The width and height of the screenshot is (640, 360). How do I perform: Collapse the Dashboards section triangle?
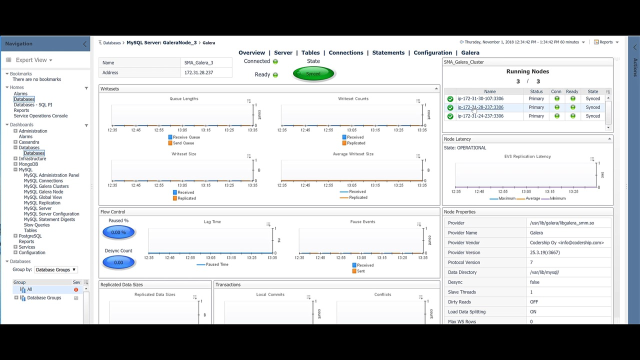coord(7,124)
